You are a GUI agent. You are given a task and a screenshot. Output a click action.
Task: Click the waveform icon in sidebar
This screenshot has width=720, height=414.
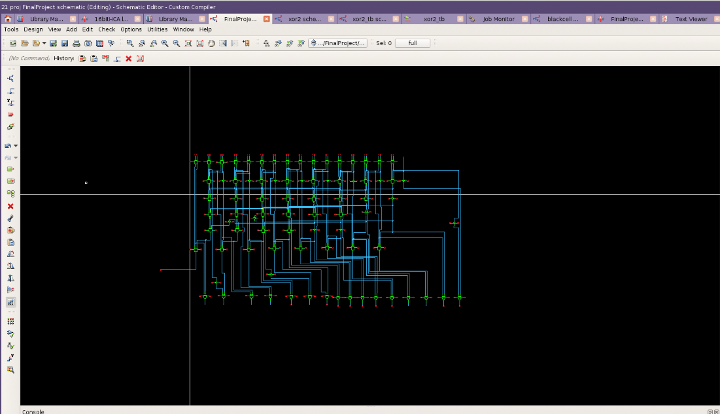point(11,346)
